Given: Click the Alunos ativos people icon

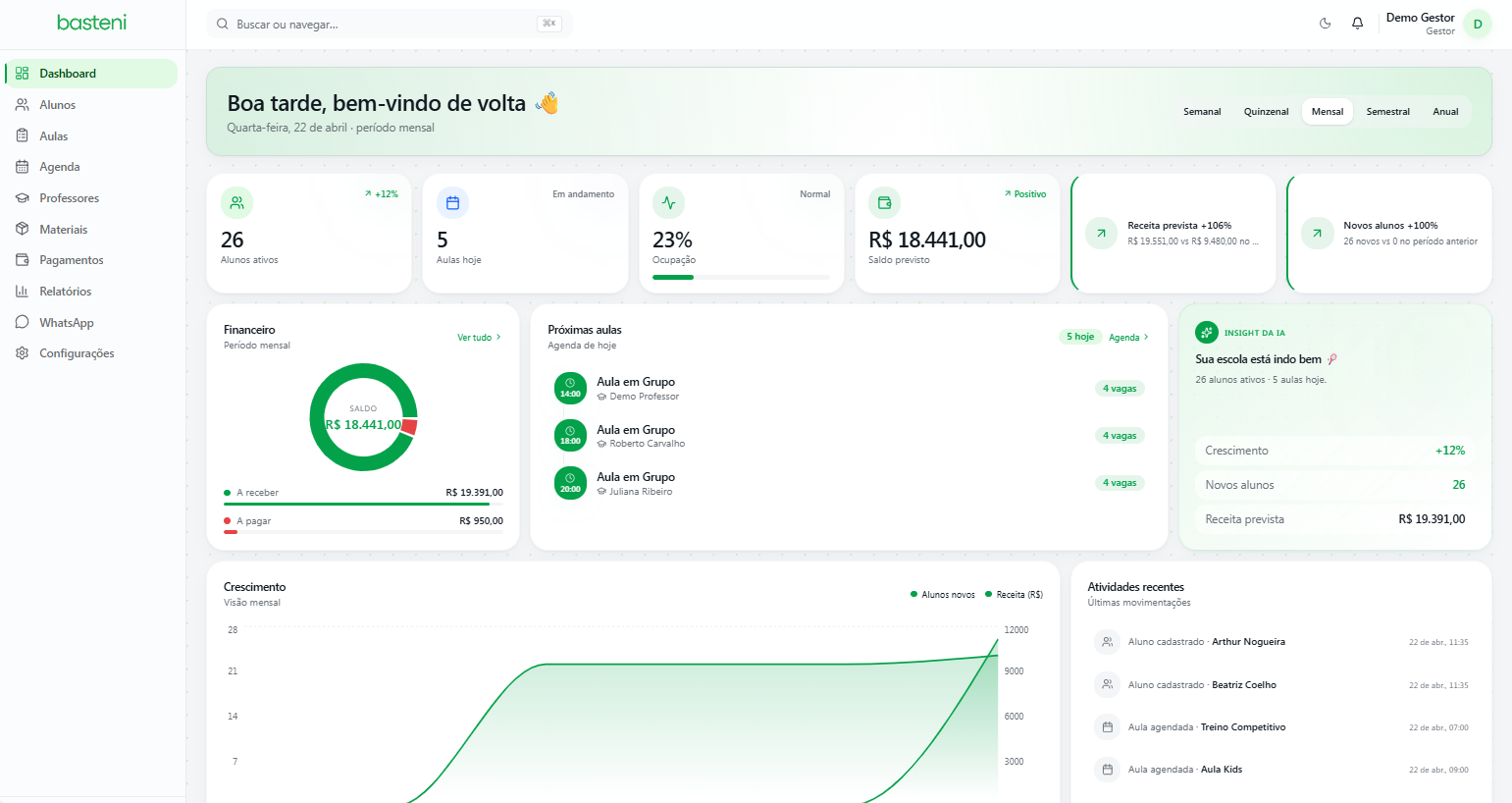Looking at the screenshot, I should coord(236,203).
